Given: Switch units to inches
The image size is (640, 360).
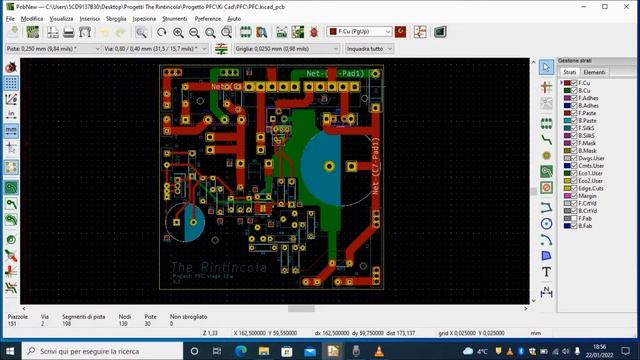Looking at the screenshot, I should (x=11, y=115).
